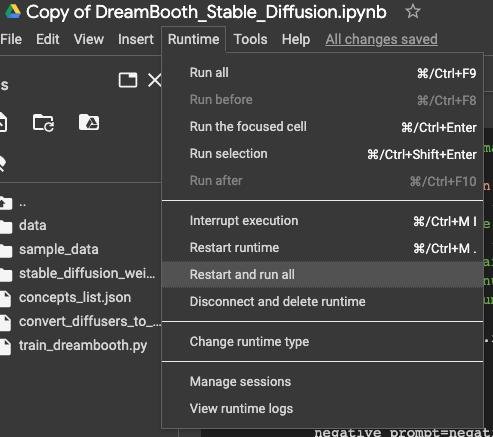Image resolution: width=493 pixels, height=437 pixels.
Task: Close the files sidebar with X
Action: [x=155, y=80]
